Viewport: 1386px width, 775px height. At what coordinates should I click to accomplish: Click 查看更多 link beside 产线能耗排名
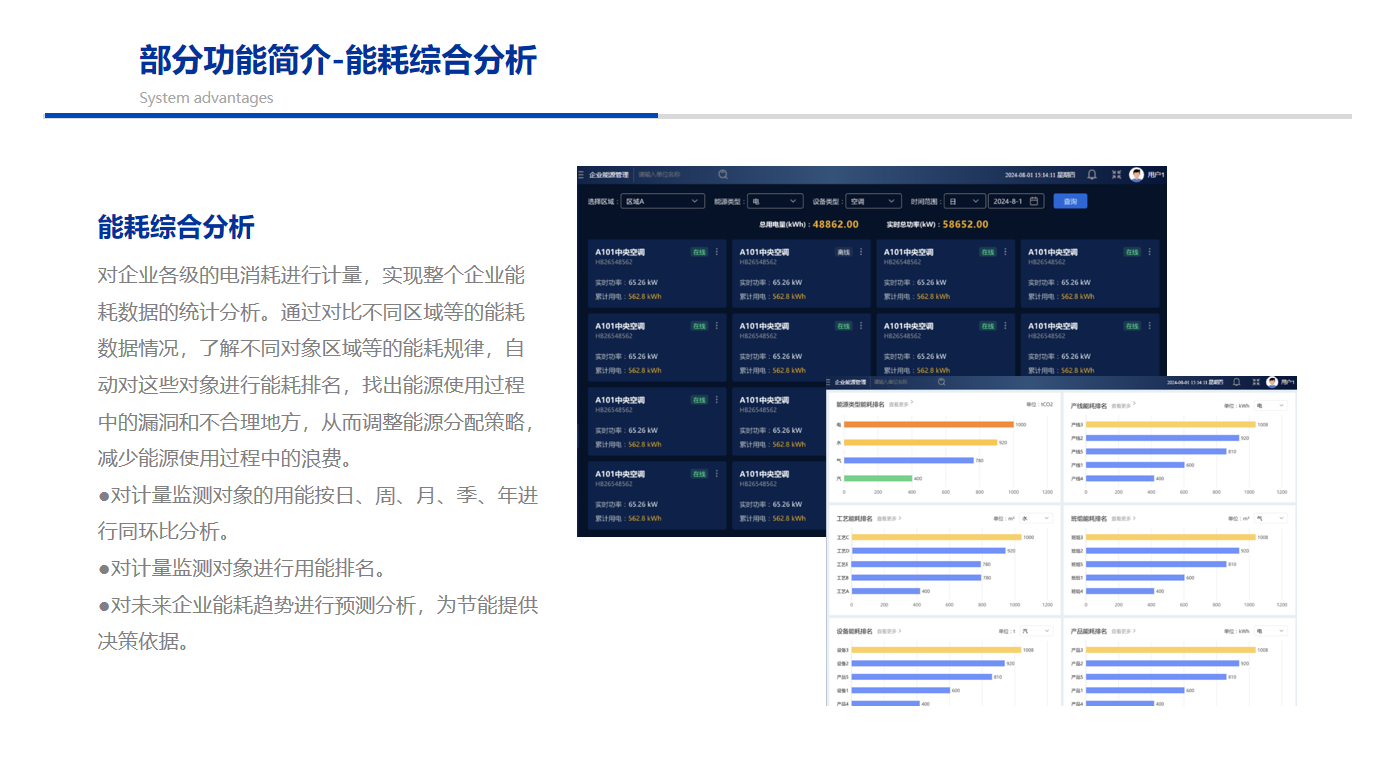coord(1123,406)
